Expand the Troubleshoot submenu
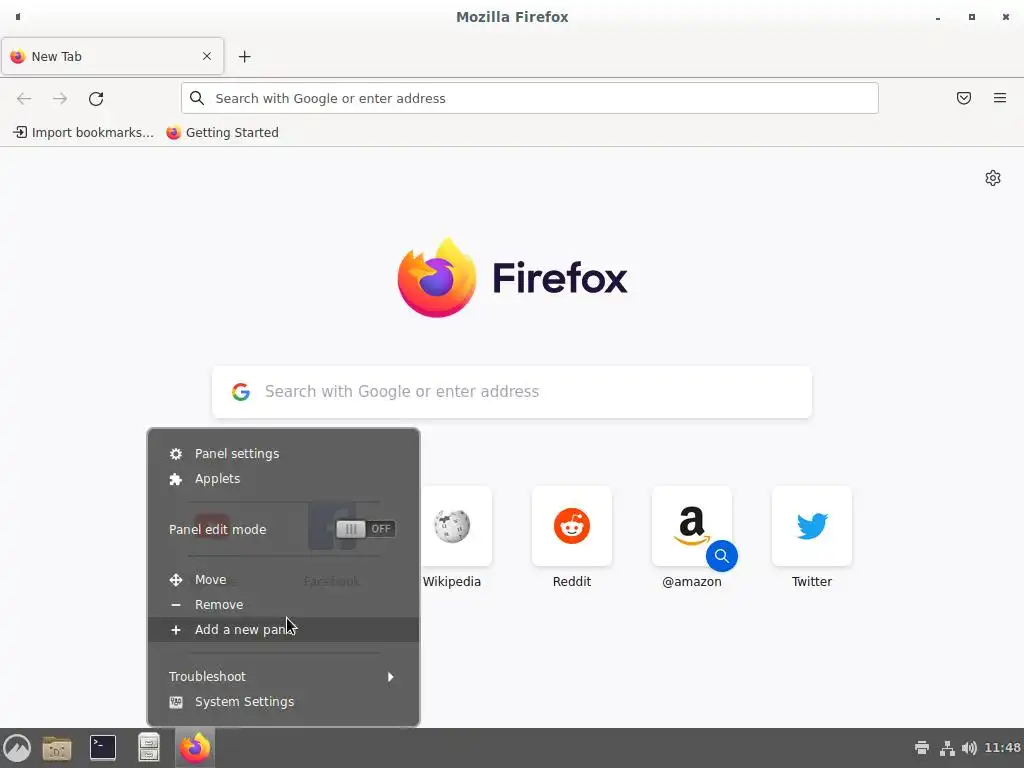Viewport: 1024px width, 768px height. (283, 677)
